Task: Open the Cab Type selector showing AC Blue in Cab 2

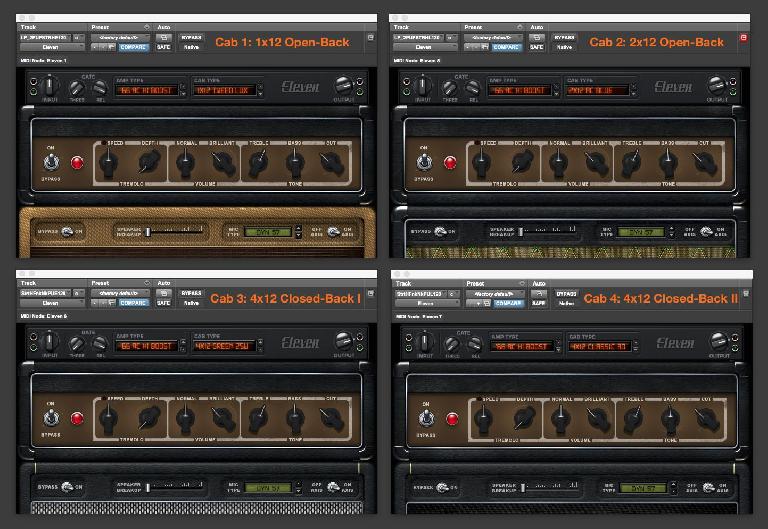Action: [x=598, y=91]
